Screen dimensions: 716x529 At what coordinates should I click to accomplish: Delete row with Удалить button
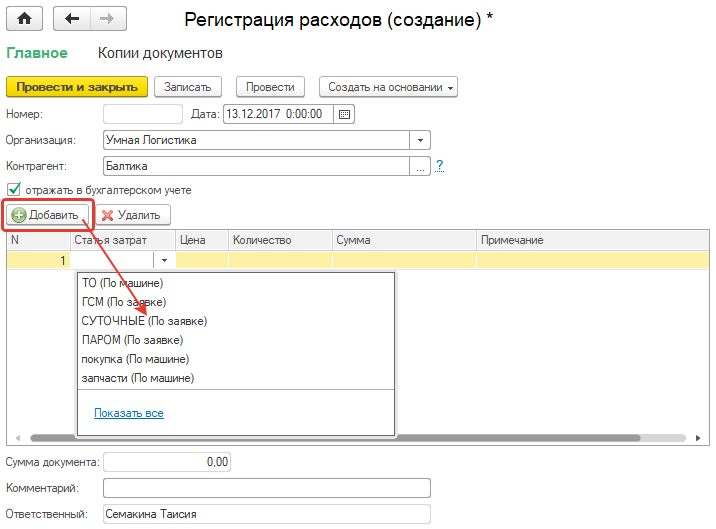click(x=133, y=215)
